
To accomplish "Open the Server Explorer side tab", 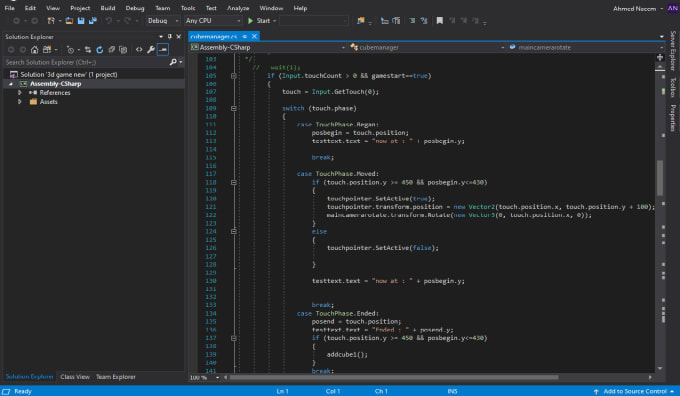I will (673, 50).
